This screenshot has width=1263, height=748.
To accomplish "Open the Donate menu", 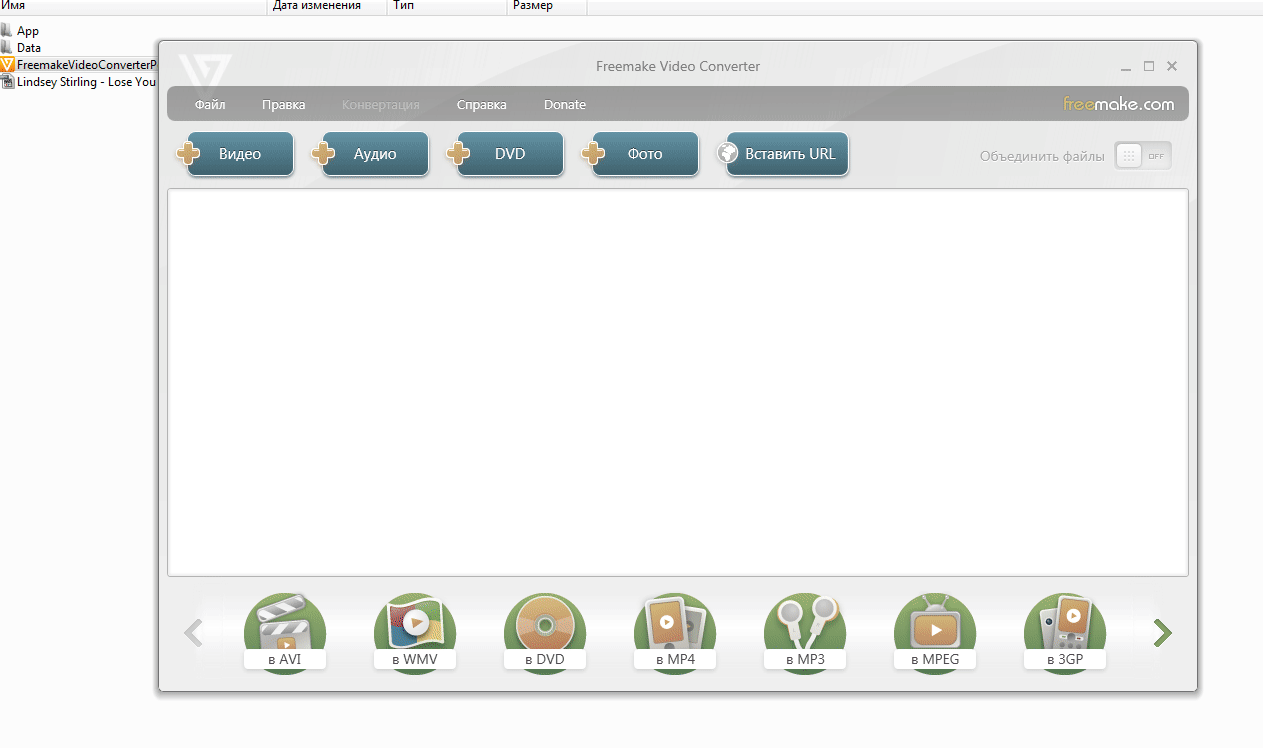I will (565, 105).
